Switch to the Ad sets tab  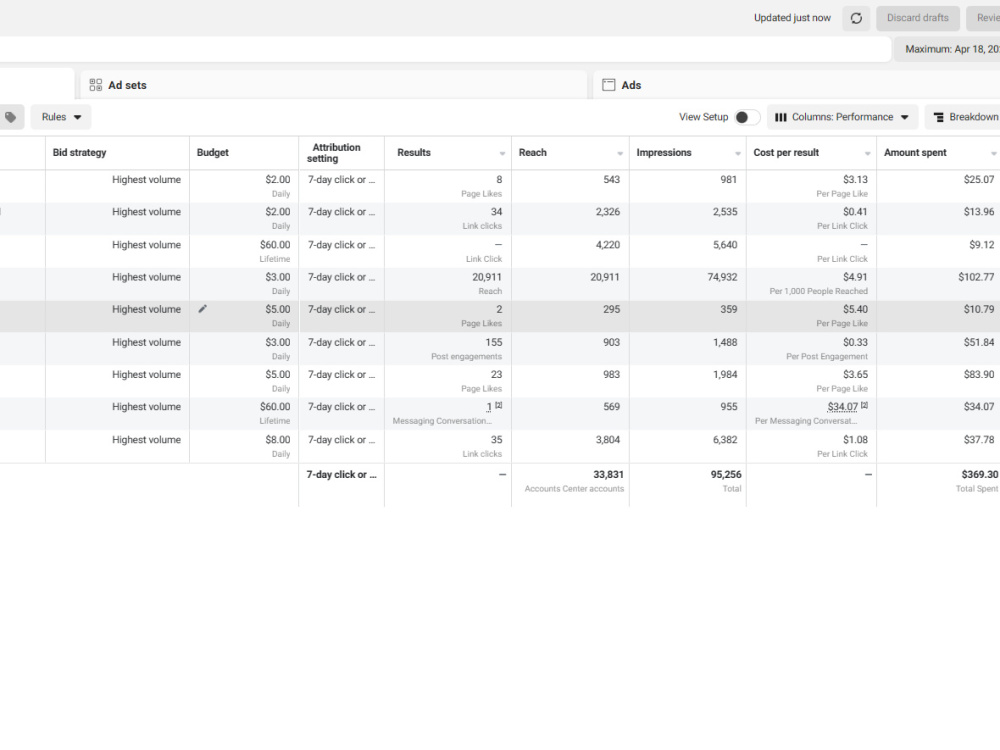tap(334, 85)
